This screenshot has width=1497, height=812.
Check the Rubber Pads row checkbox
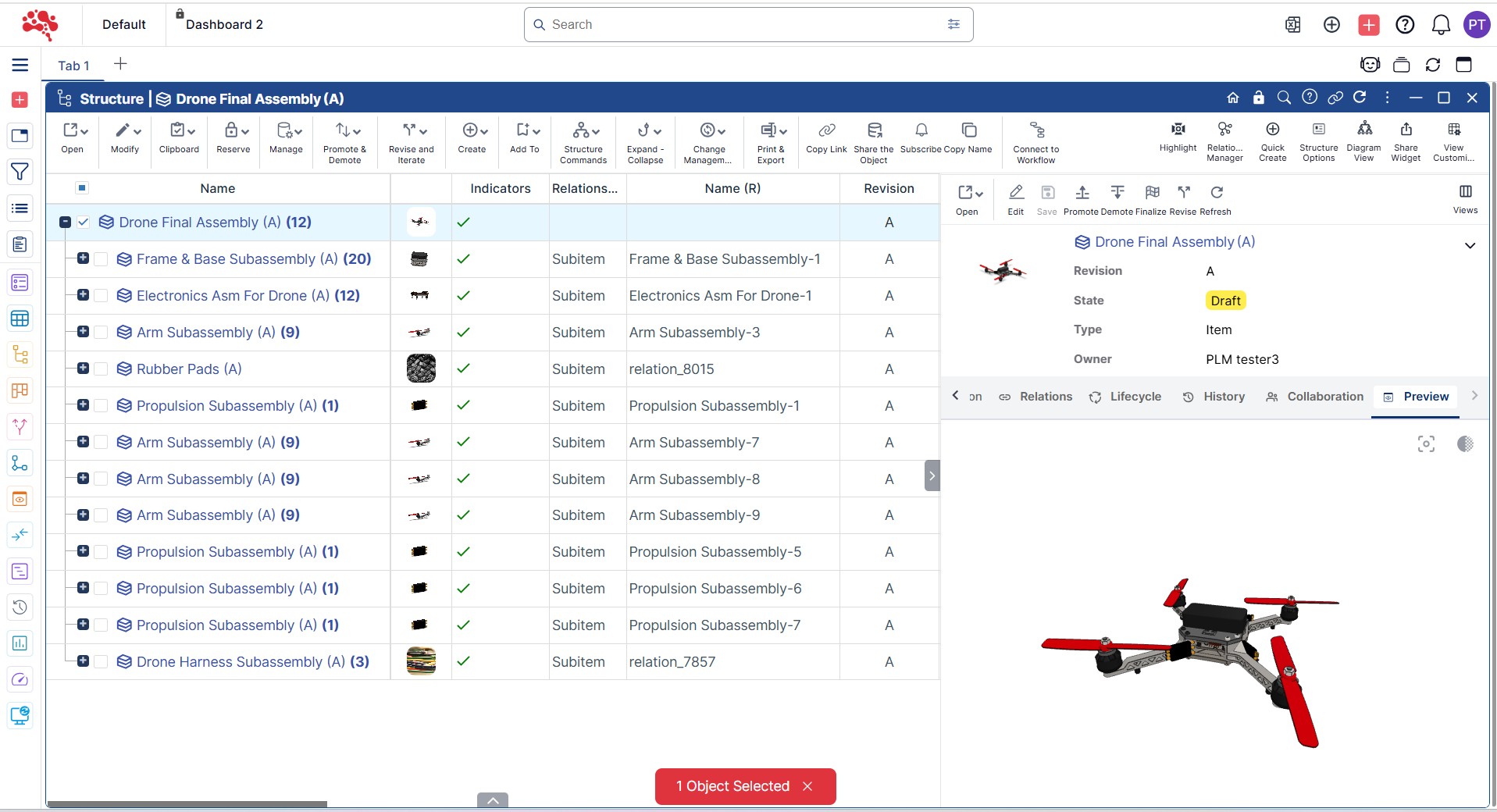tap(101, 369)
